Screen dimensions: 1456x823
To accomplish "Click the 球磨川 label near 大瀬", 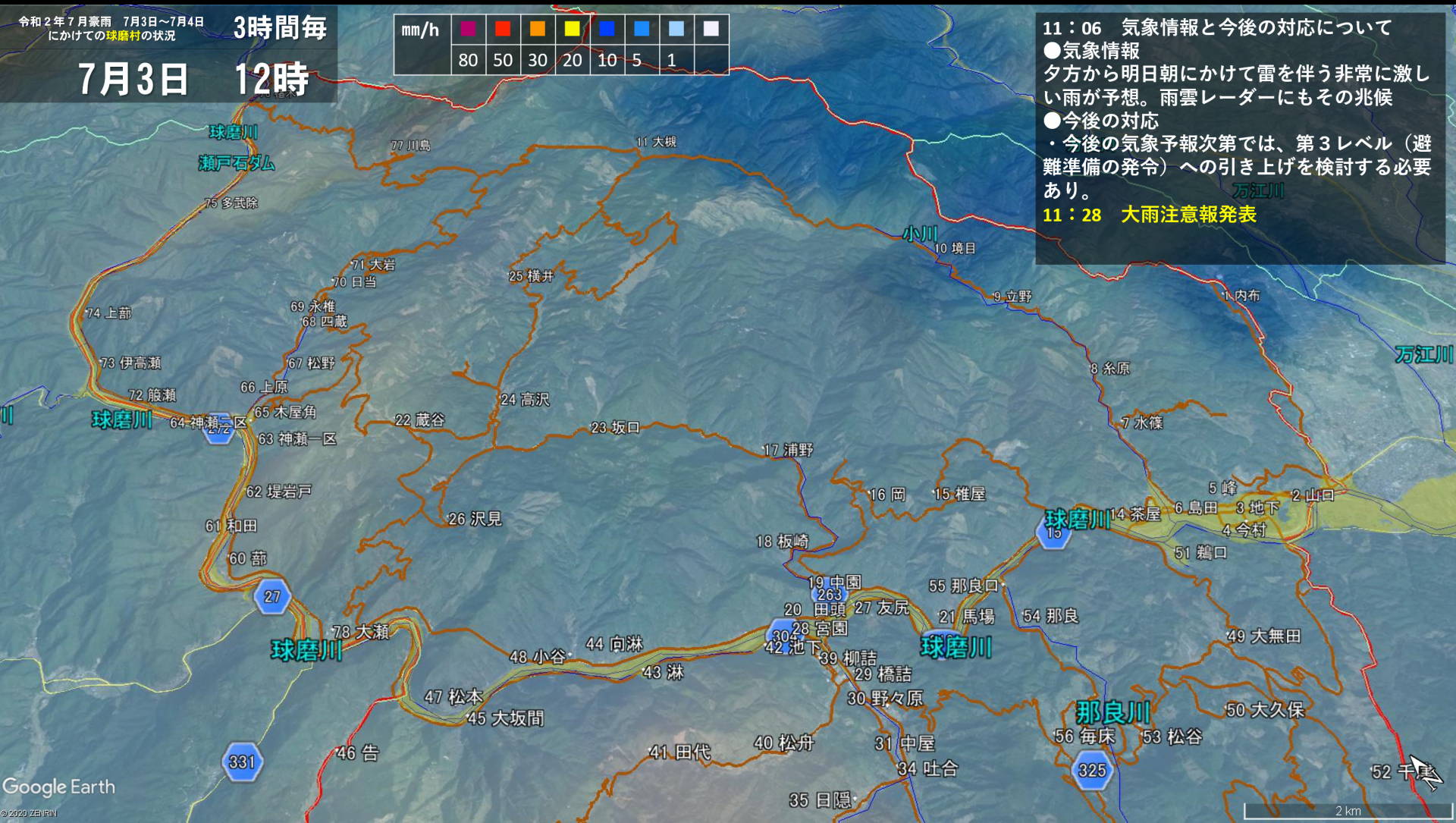I will tap(306, 651).
